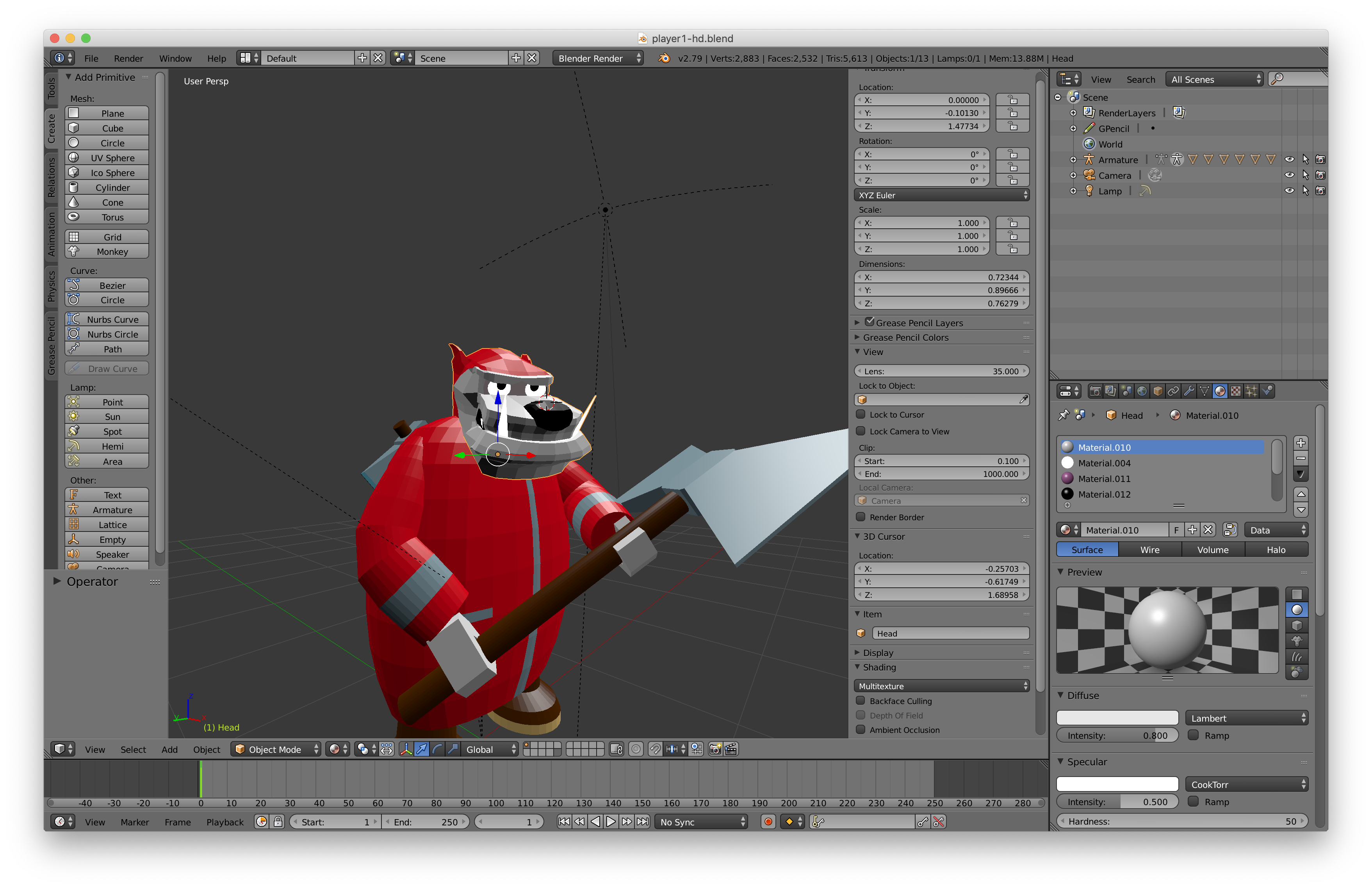Image resolution: width=1372 pixels, height=889 pixels.
Task: Select the Halo material type
Action: [x=1276, y=549]
